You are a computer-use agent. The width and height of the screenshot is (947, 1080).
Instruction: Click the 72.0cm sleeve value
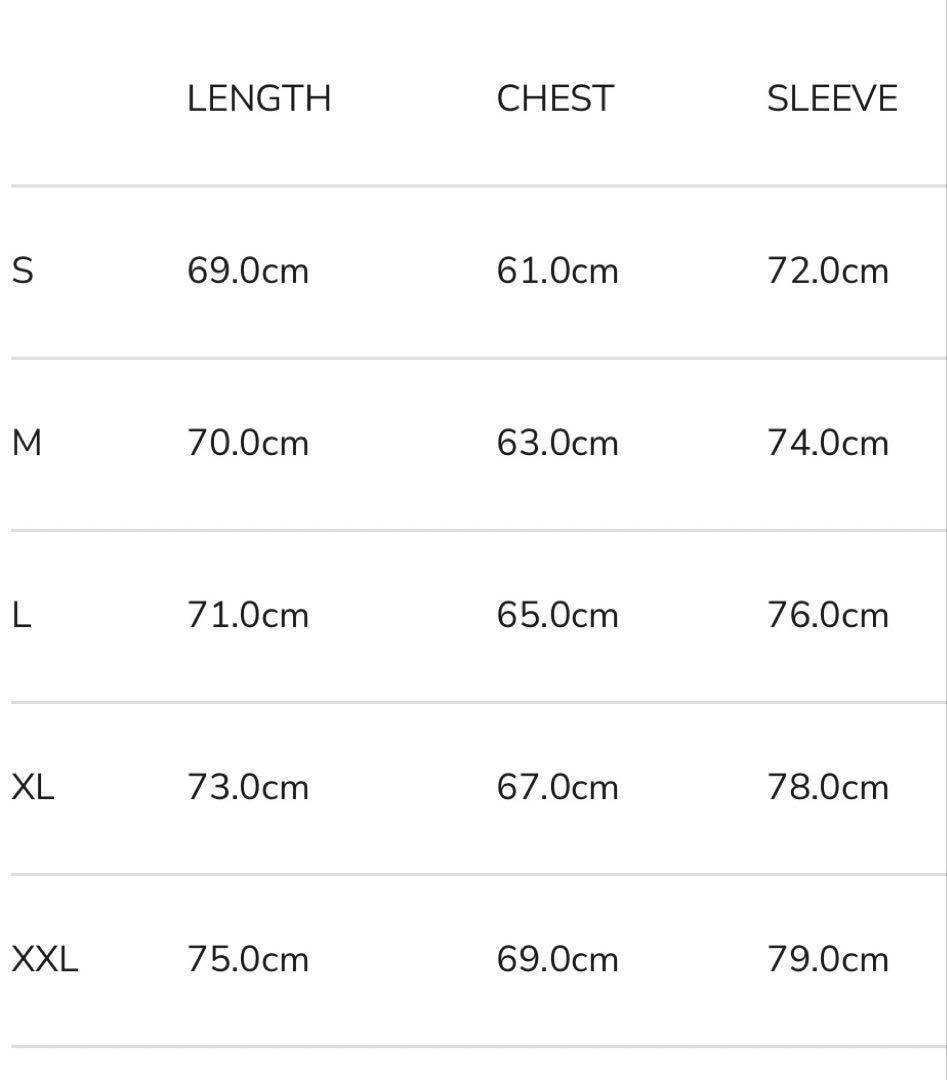pyautogui.click(x=828, y=271)
